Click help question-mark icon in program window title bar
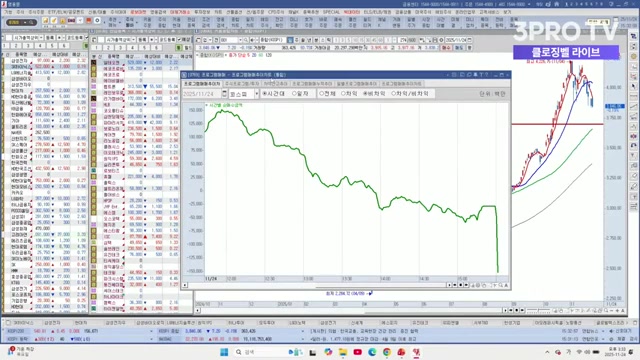 (x=487, y=75)
